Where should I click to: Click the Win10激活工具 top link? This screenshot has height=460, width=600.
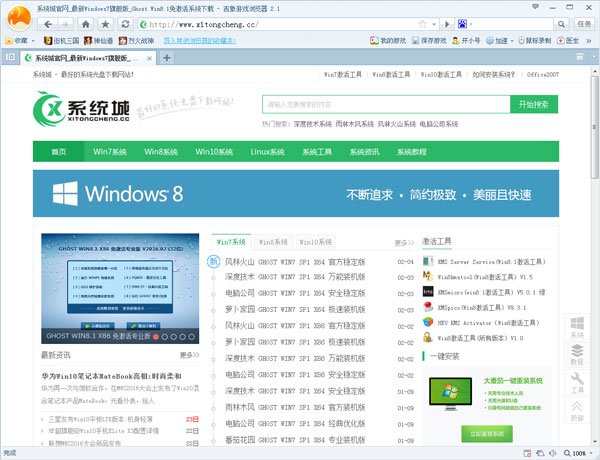pos(441,75)
